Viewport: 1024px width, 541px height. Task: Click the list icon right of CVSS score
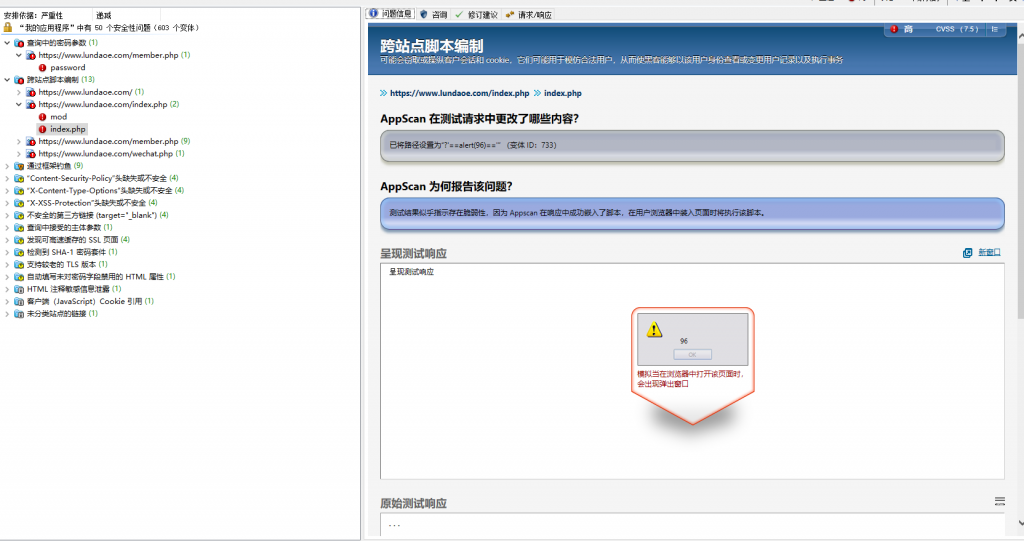(x=995, y=29)
